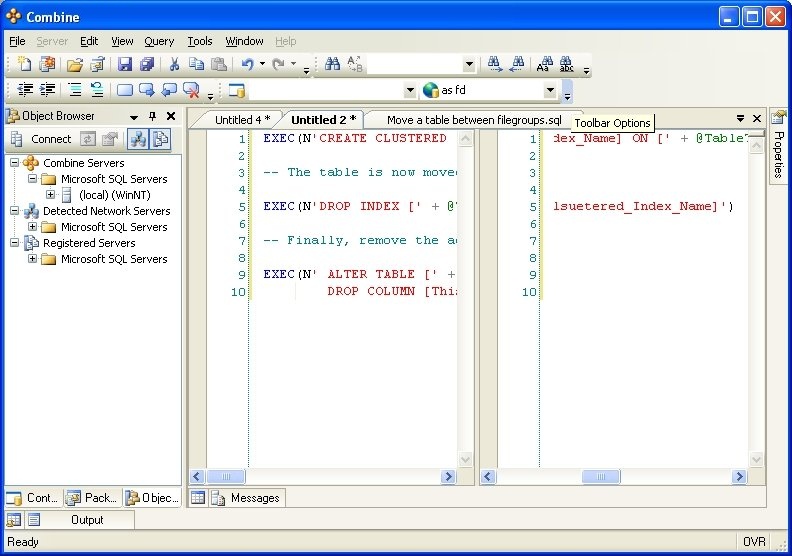Toggle registered servers view button
This screenshot has height=556, width=792.
[x=160, y=139]
